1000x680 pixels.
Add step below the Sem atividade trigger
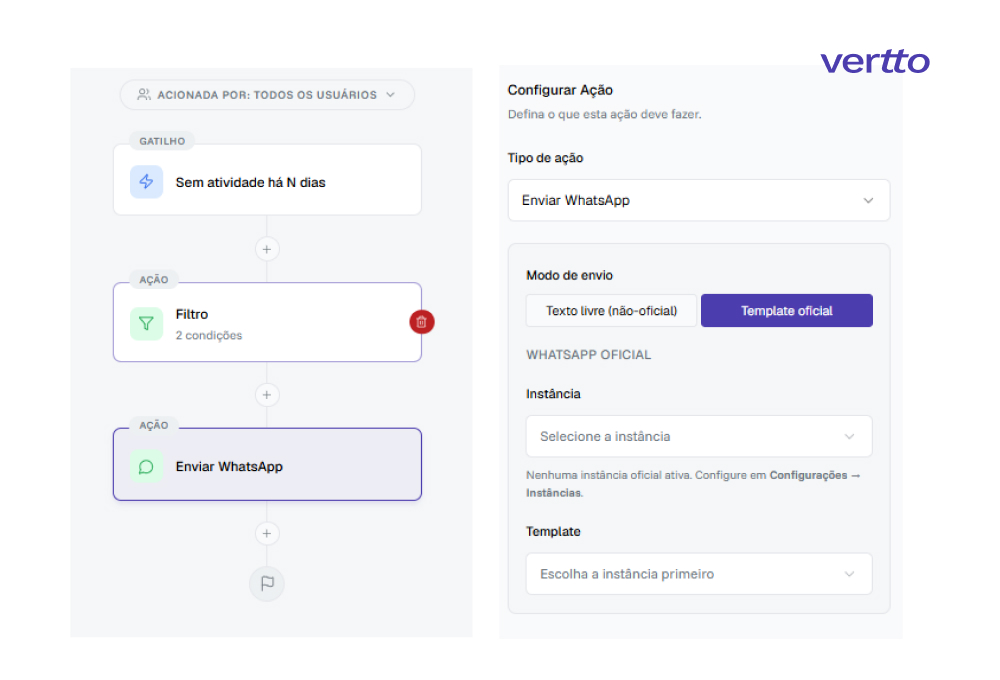coord(267,249)
